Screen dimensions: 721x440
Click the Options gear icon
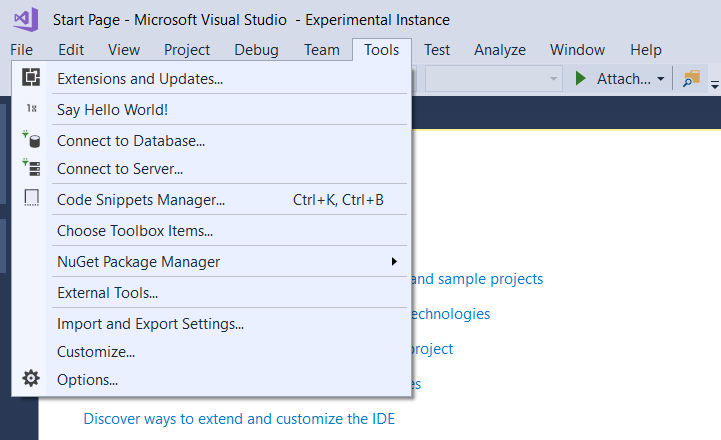[31, 379]
